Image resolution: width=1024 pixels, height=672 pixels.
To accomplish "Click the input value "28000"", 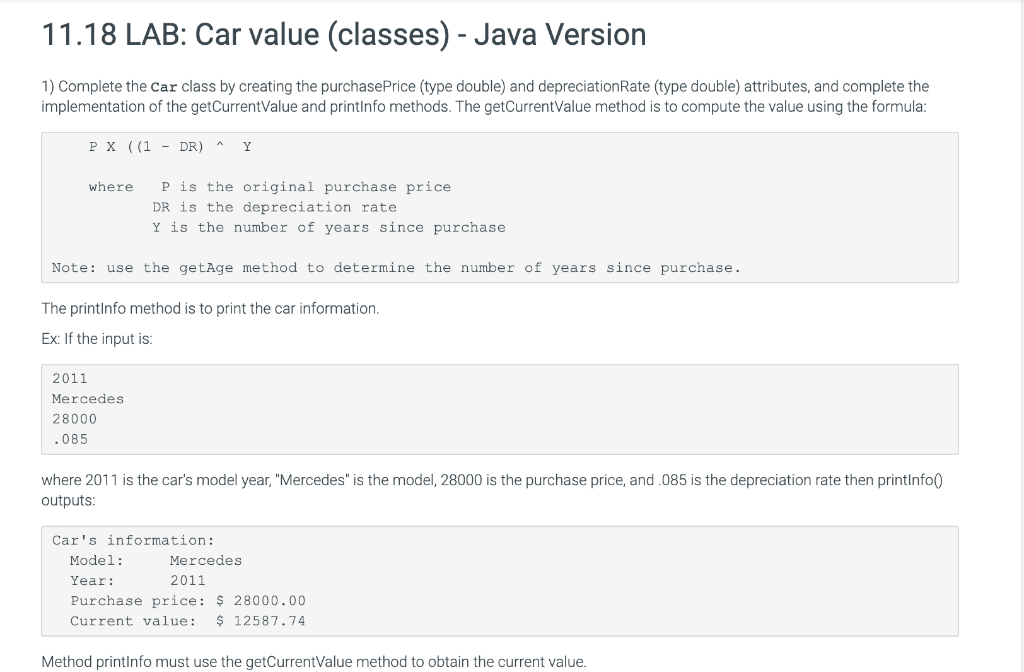I will click(75, 419).
